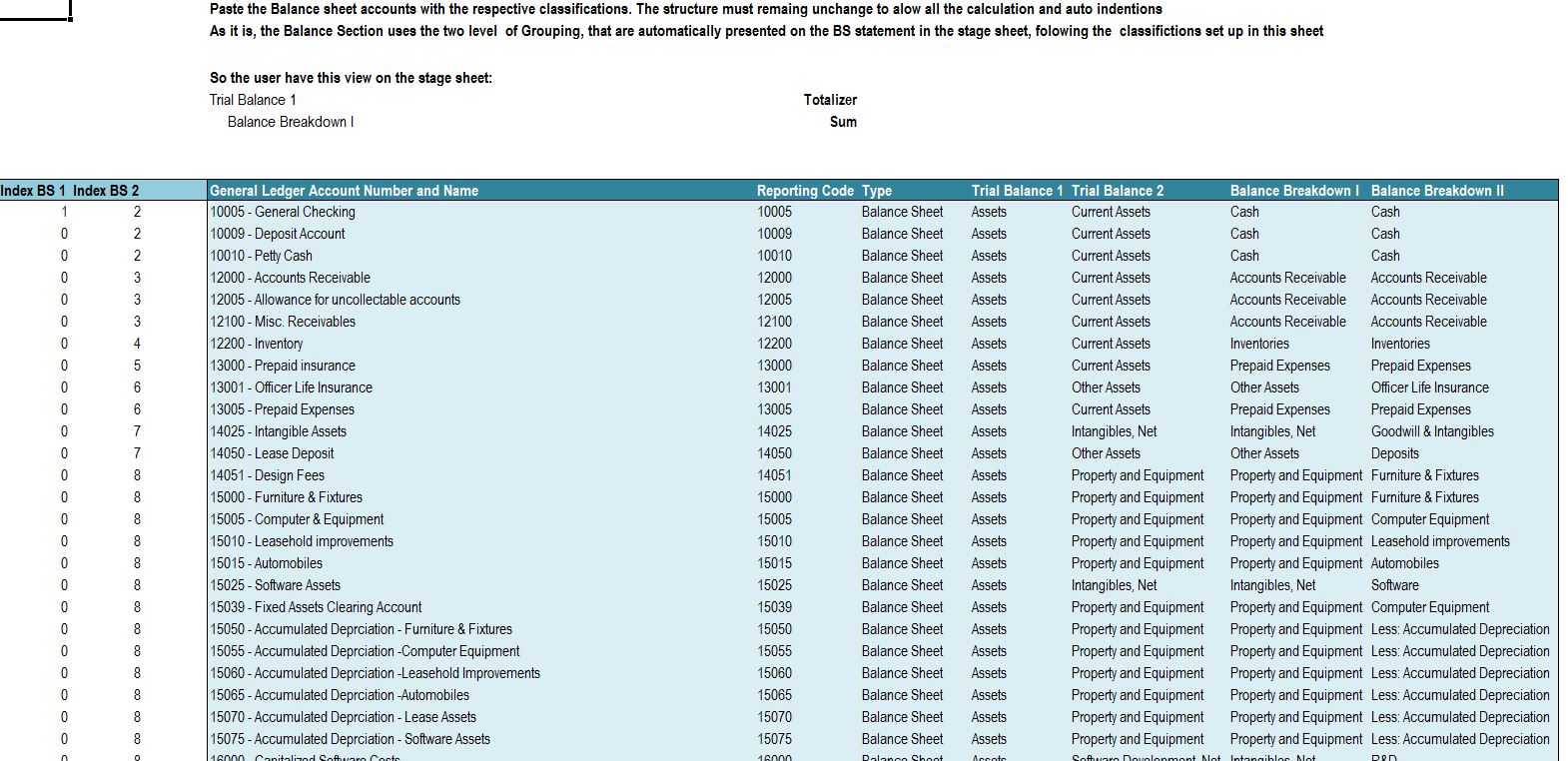
Task: Click 'Balance Sheet' type cell in Petty Cash row
Action: coord(902,256)
